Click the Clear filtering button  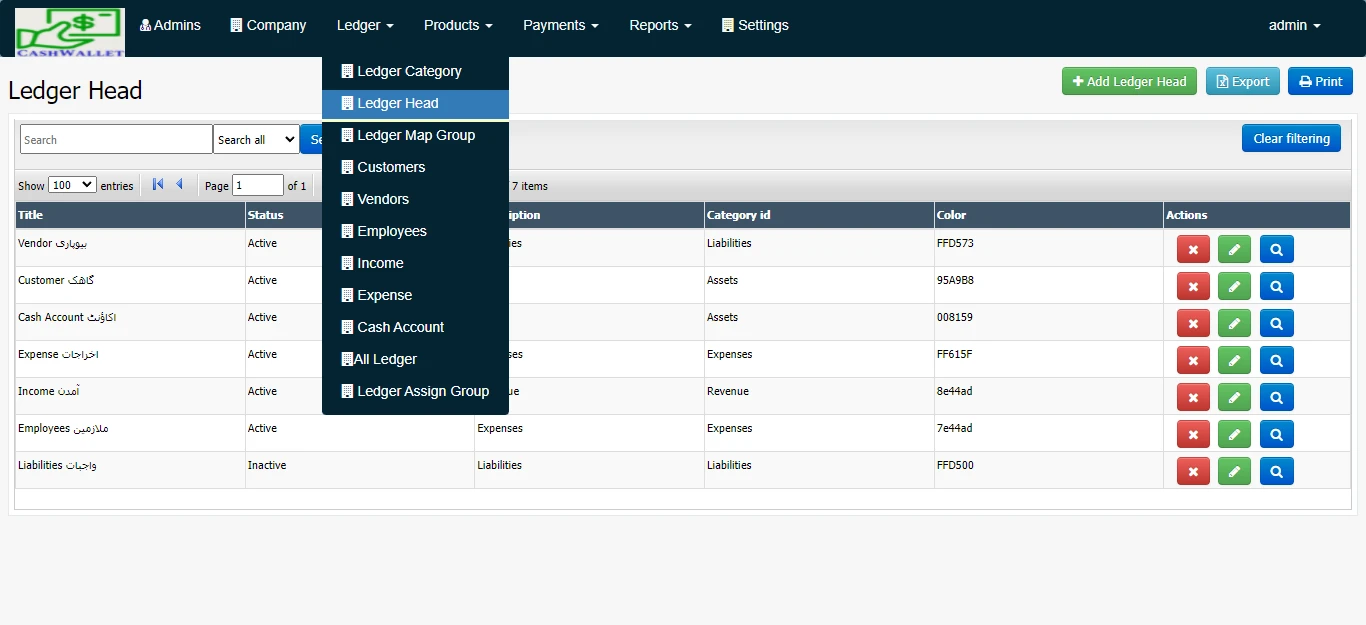(x=1291, y=138)
